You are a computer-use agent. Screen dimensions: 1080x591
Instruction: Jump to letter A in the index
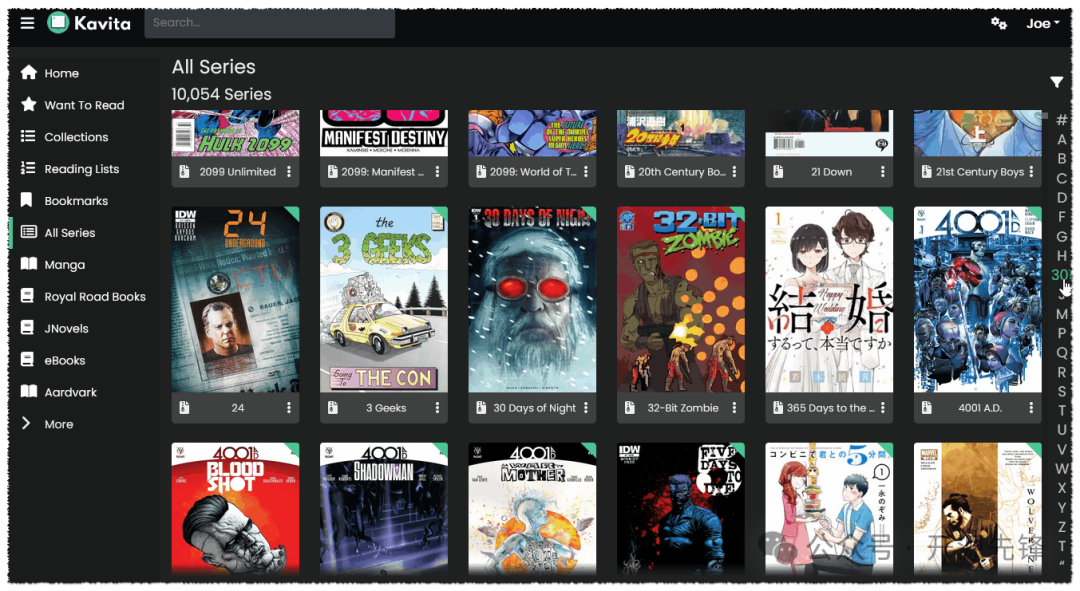pyautogui.click(x=1061, y=139)
